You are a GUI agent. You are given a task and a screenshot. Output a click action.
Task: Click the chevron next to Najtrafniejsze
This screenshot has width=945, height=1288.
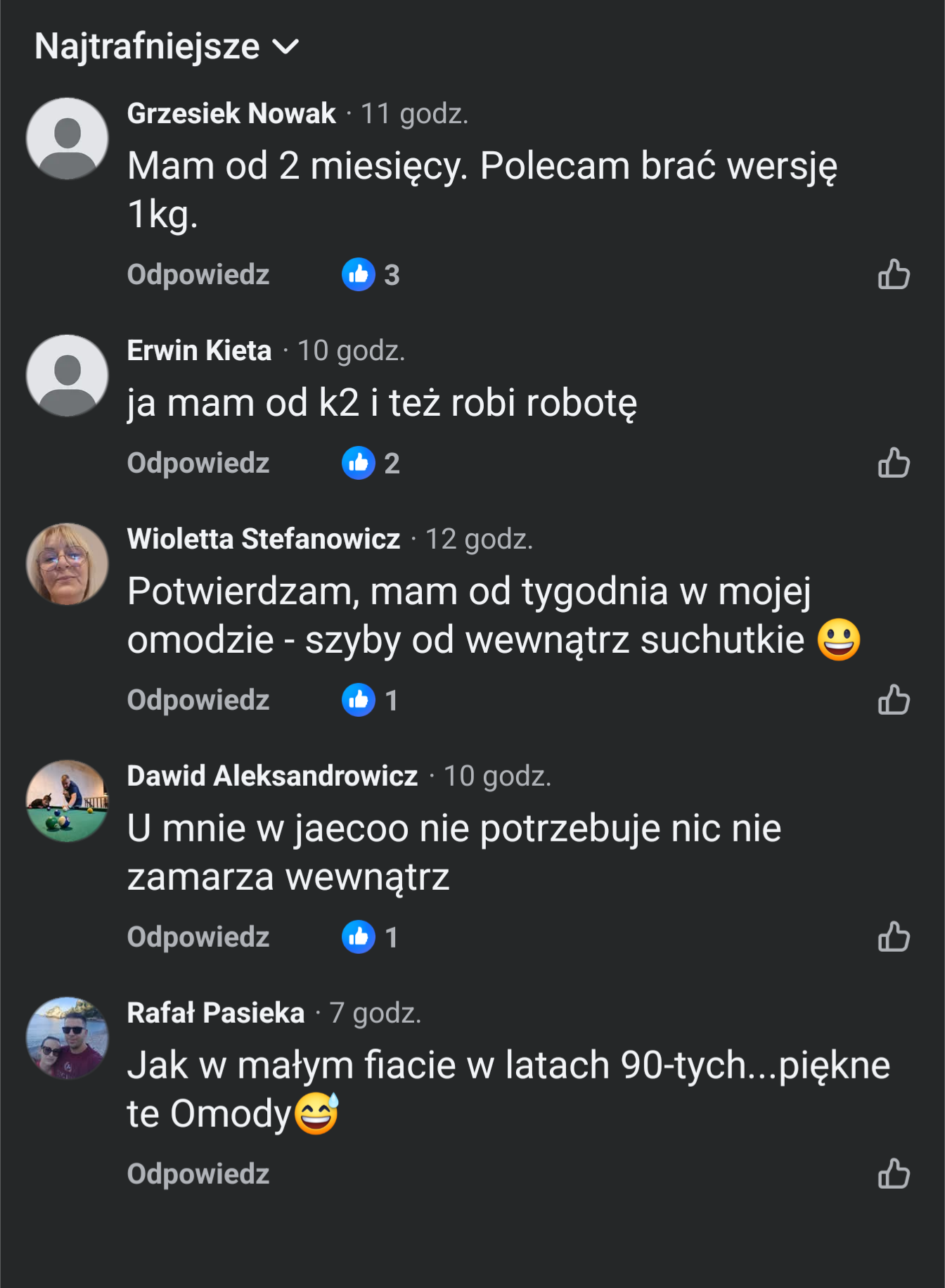point(285,47)
